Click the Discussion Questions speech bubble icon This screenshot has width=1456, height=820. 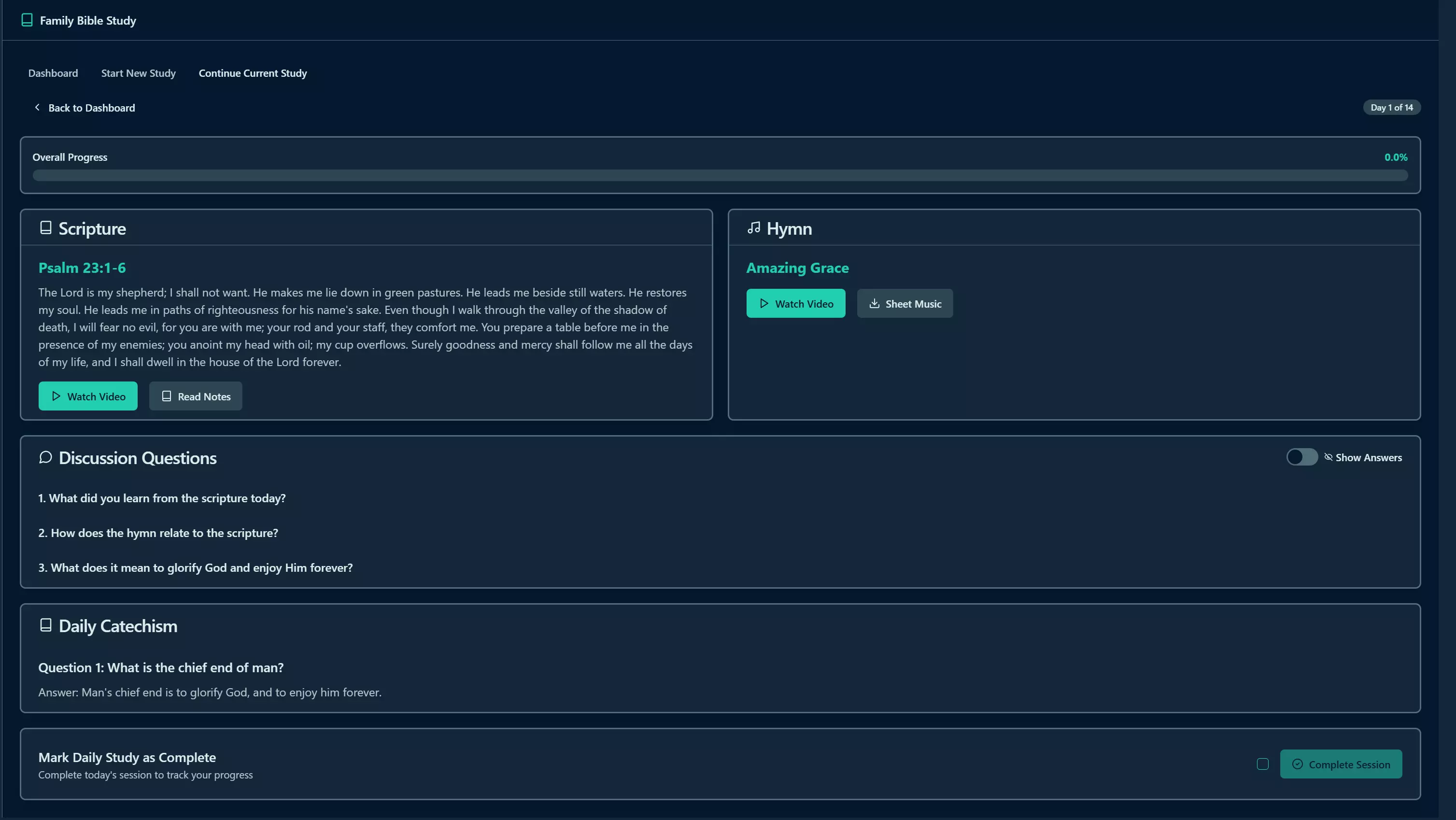pos(46,457)
